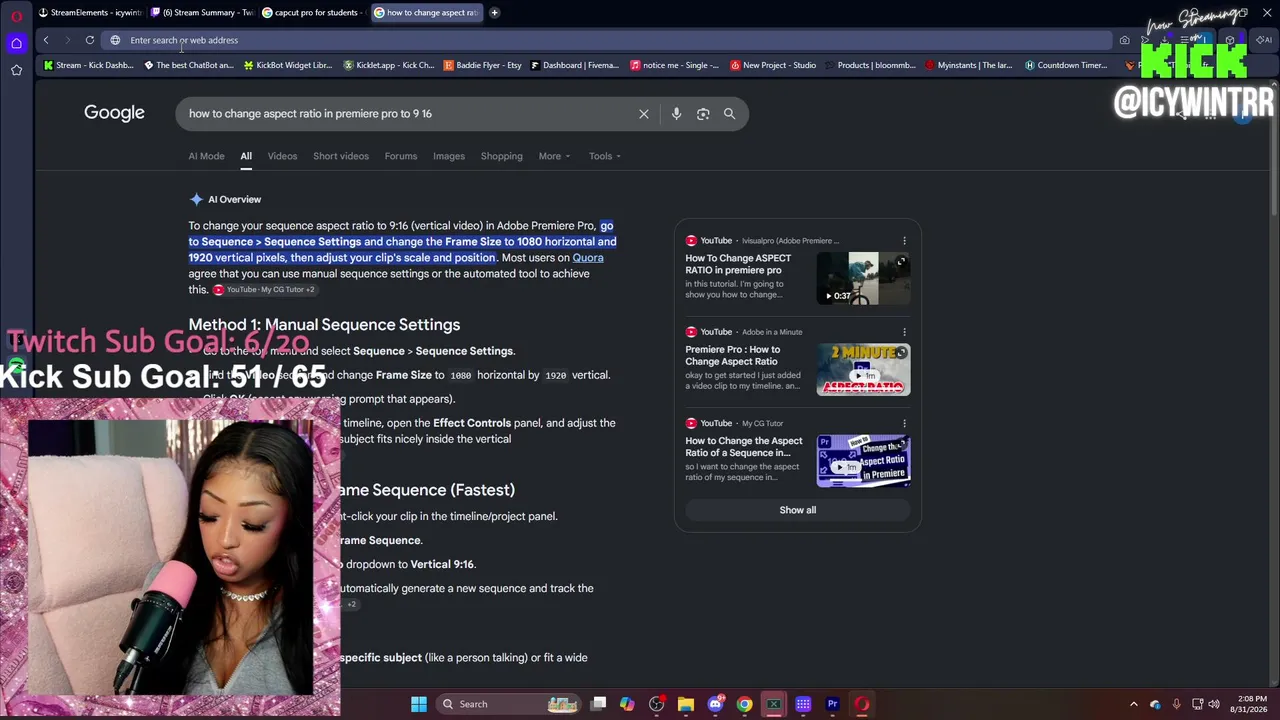Open the Google logo homepage link
Image resolution: width=1280 pixels, height=720 pixels.
pos(114,113)
